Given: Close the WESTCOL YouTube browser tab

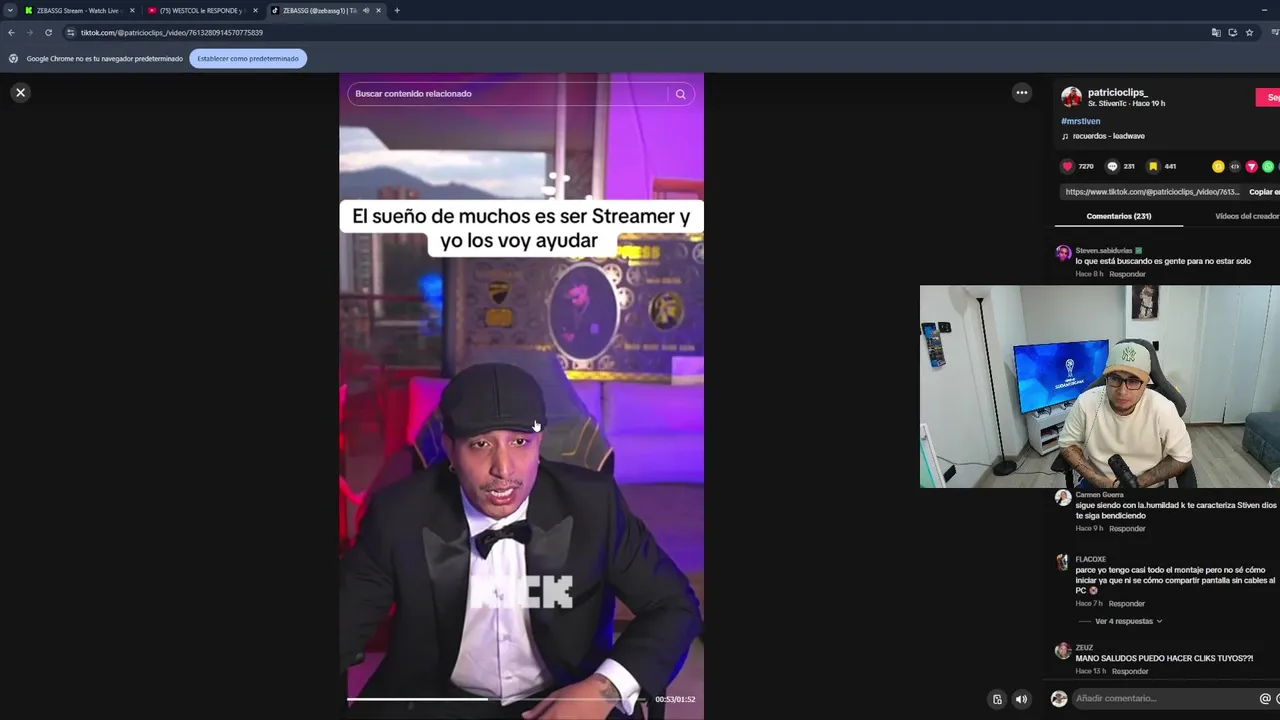Looking at the screenshot, I should [x=255, y=10].
